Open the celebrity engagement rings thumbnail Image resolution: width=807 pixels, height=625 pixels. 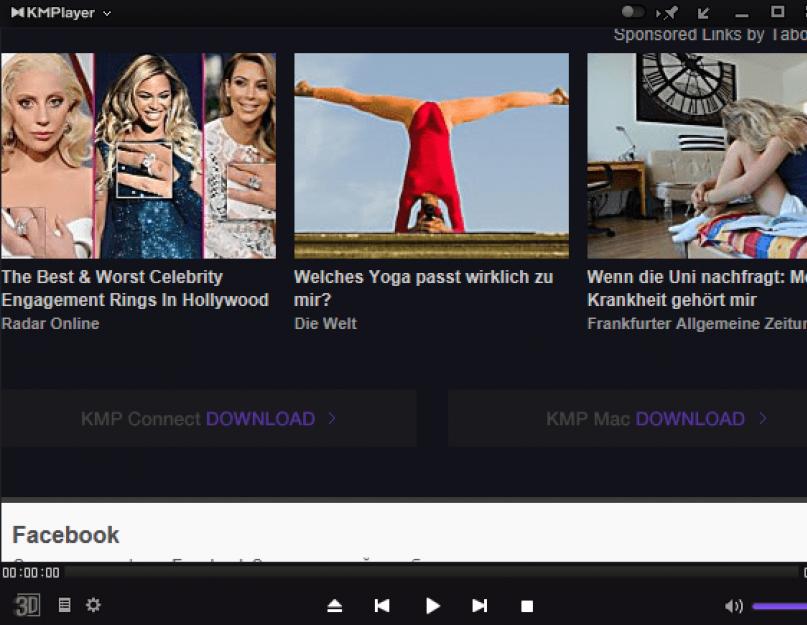click(x=138, y=155)
